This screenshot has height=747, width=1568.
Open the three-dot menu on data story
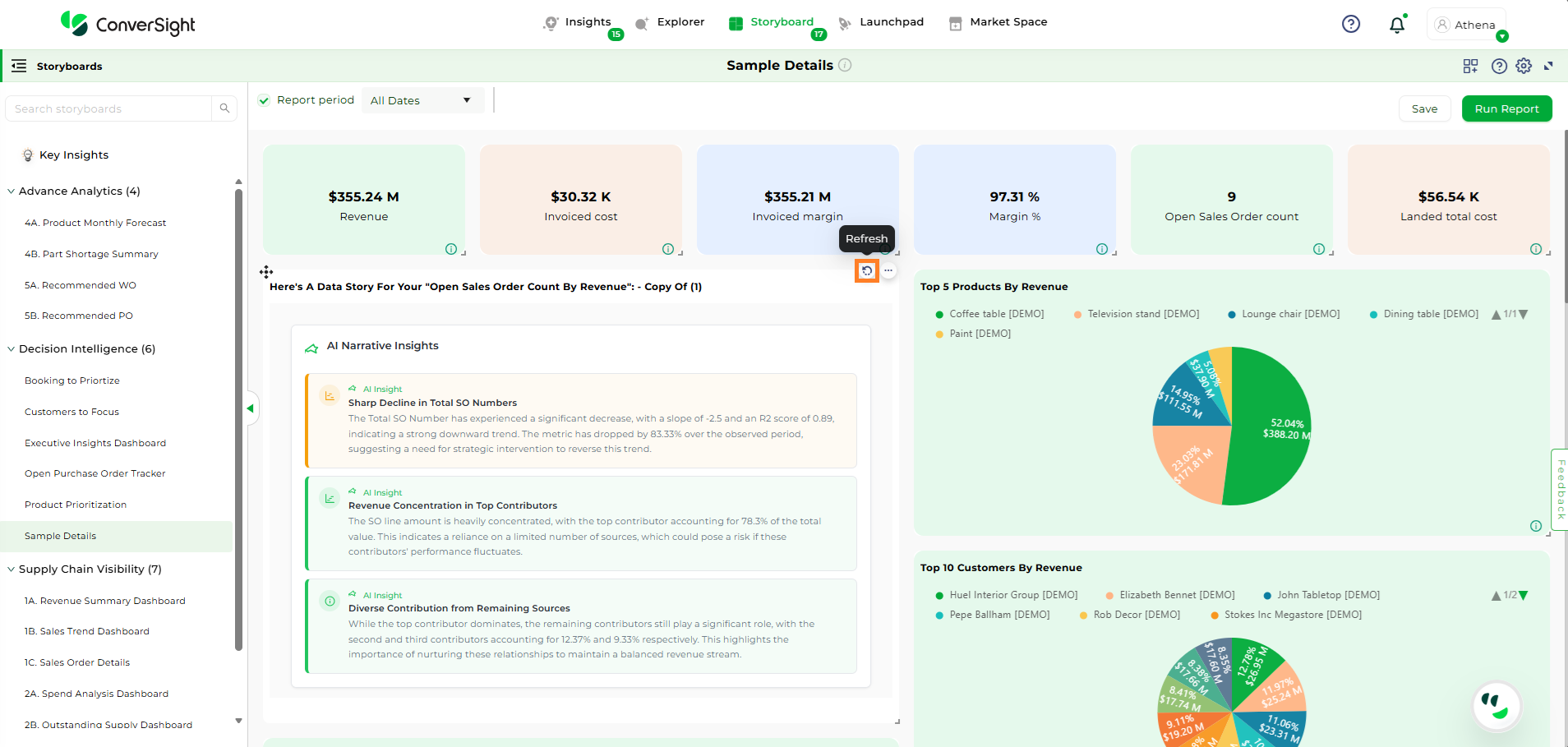[888, 270]
